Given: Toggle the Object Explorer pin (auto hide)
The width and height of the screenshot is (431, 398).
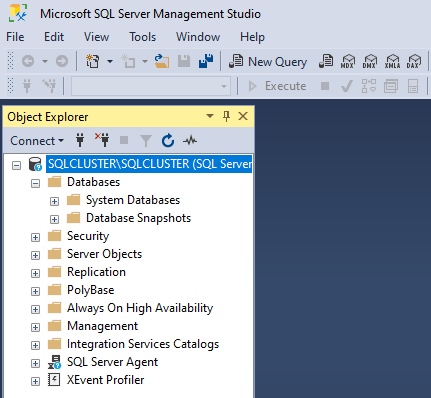Looking at the screenshot, I should point(226,116).
